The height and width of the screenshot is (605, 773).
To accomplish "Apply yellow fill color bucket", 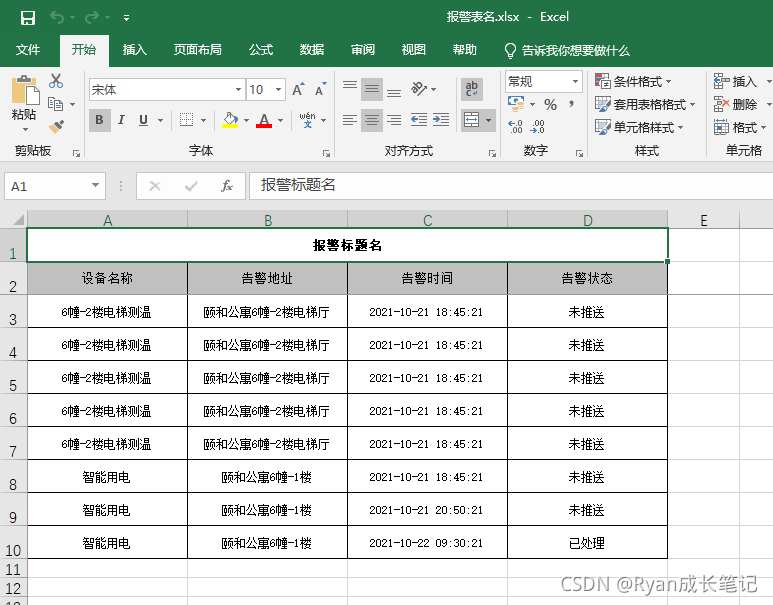I will (230, 120).
